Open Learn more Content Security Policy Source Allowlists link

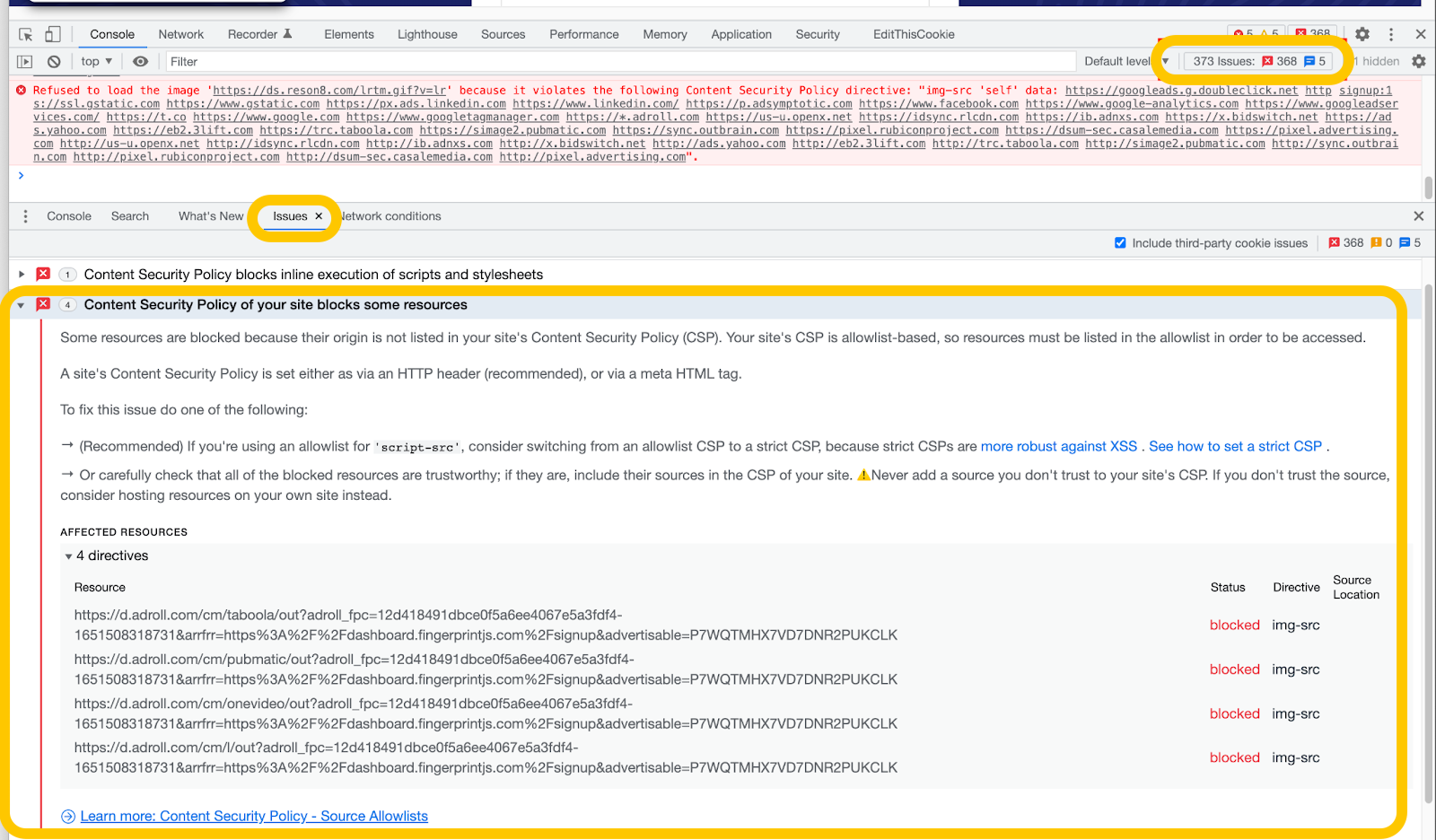coord(254,816)
